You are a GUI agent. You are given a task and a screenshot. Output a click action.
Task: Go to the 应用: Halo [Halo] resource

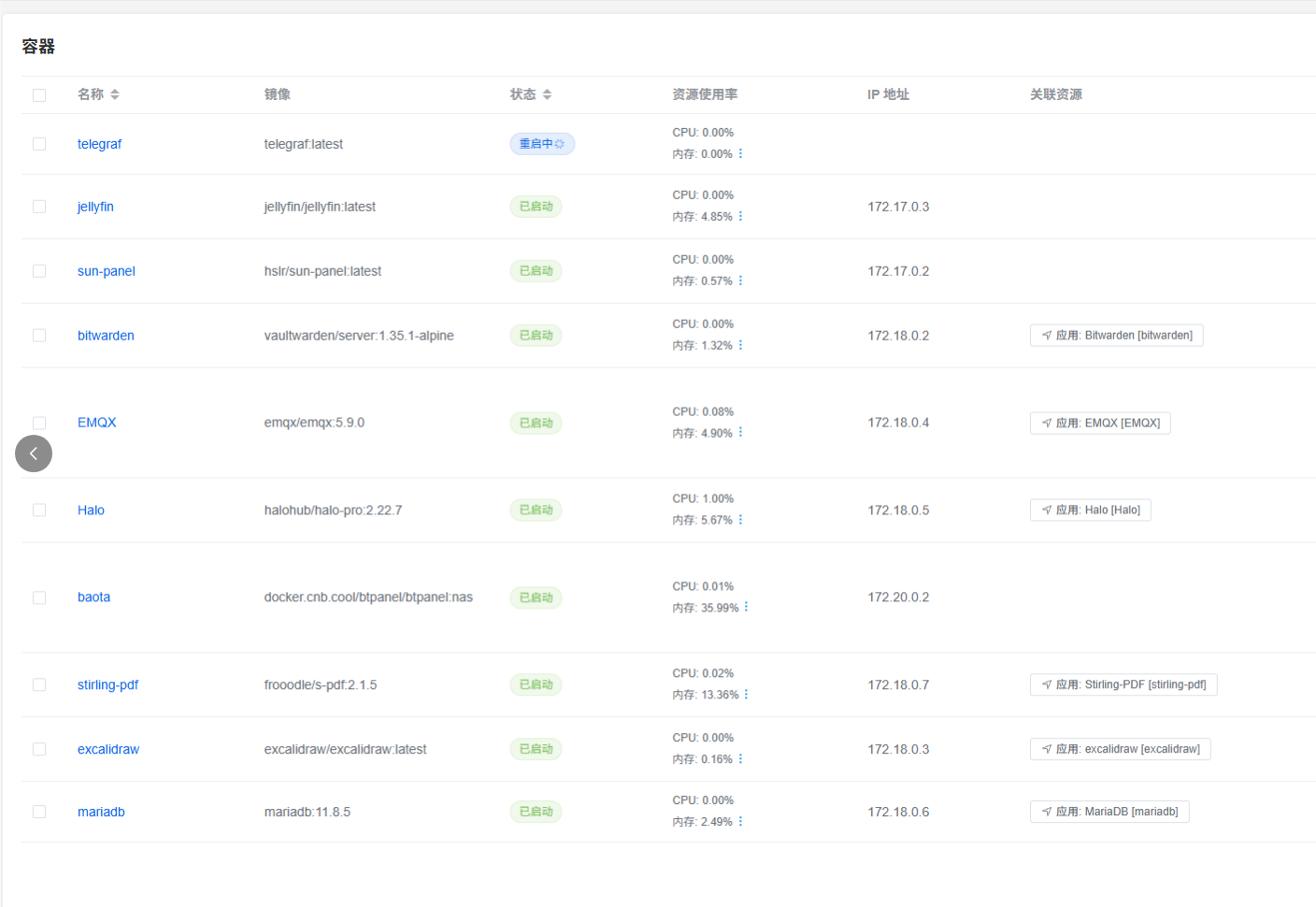(x=1091, y=511)
